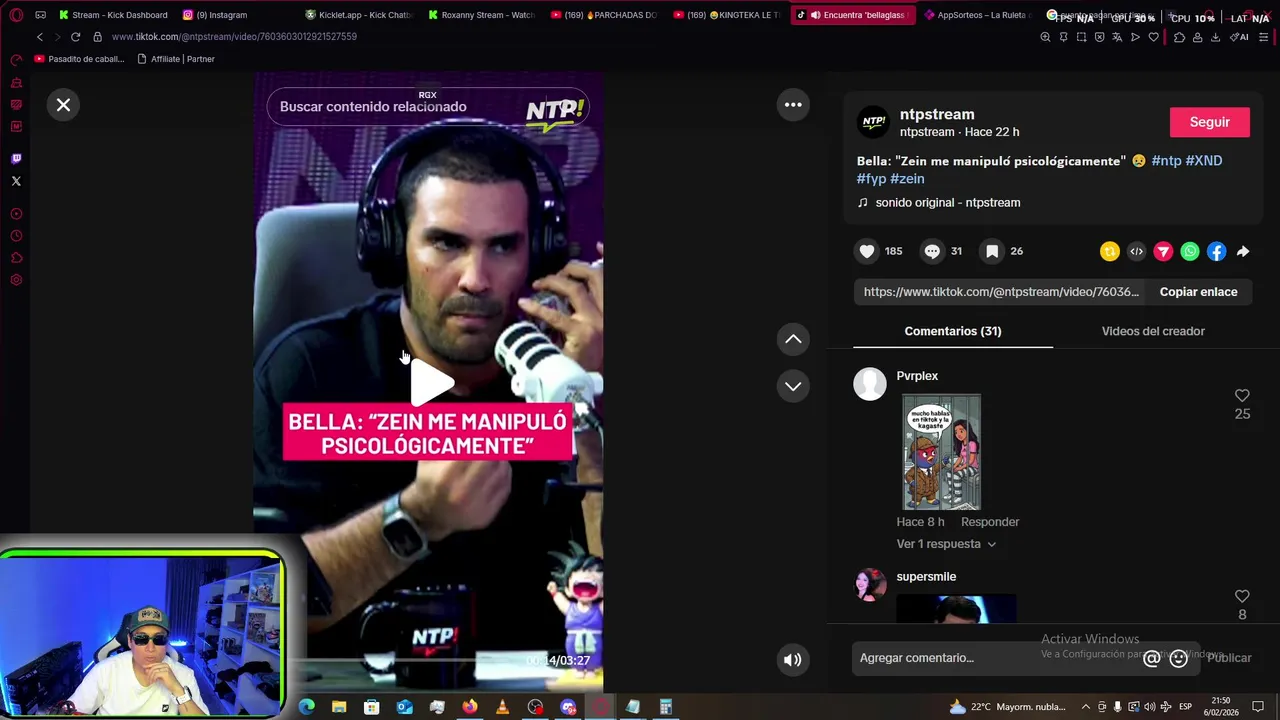Open ntpstream profile avatar

(x=874, y=122)
